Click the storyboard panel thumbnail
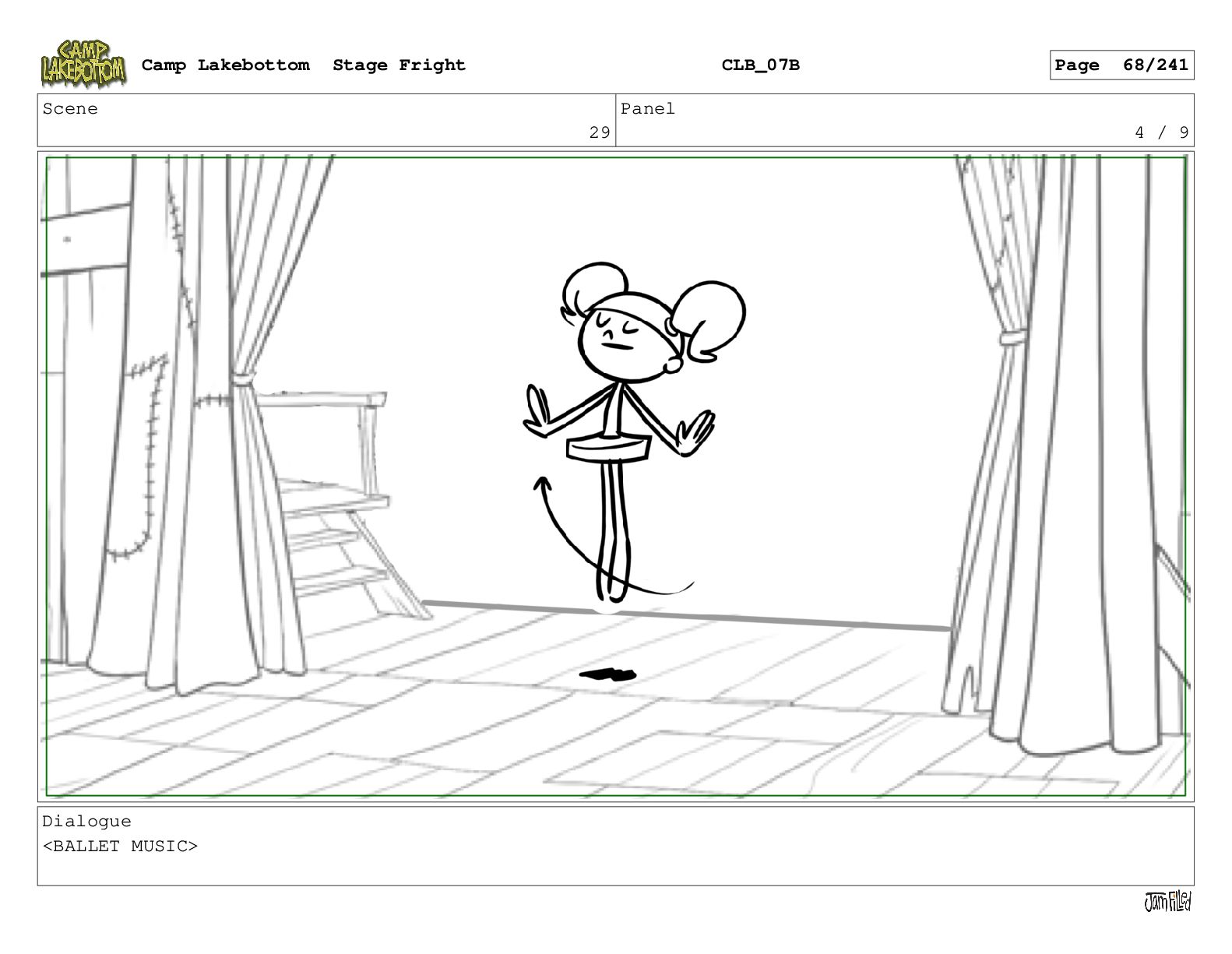1232x954 pixels. coord(616,477)
